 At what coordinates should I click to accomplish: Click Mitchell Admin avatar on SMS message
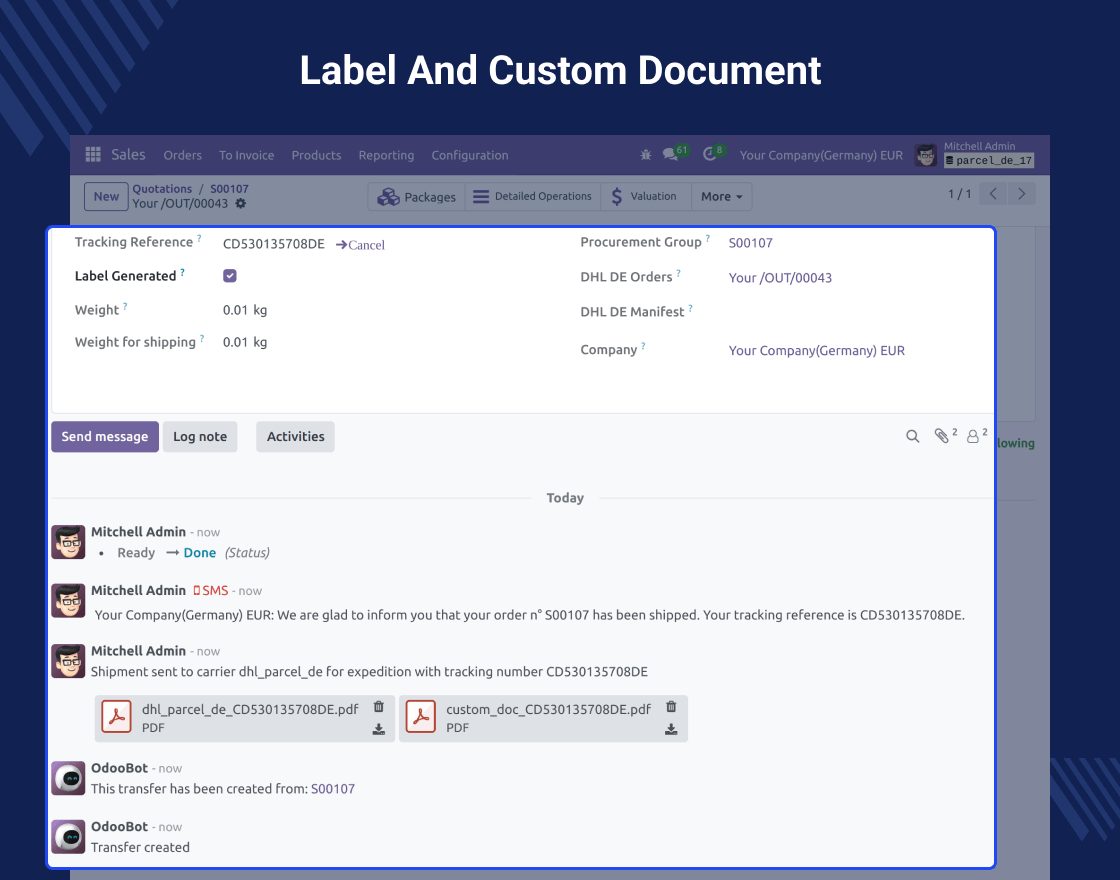(x=69, y=601)
